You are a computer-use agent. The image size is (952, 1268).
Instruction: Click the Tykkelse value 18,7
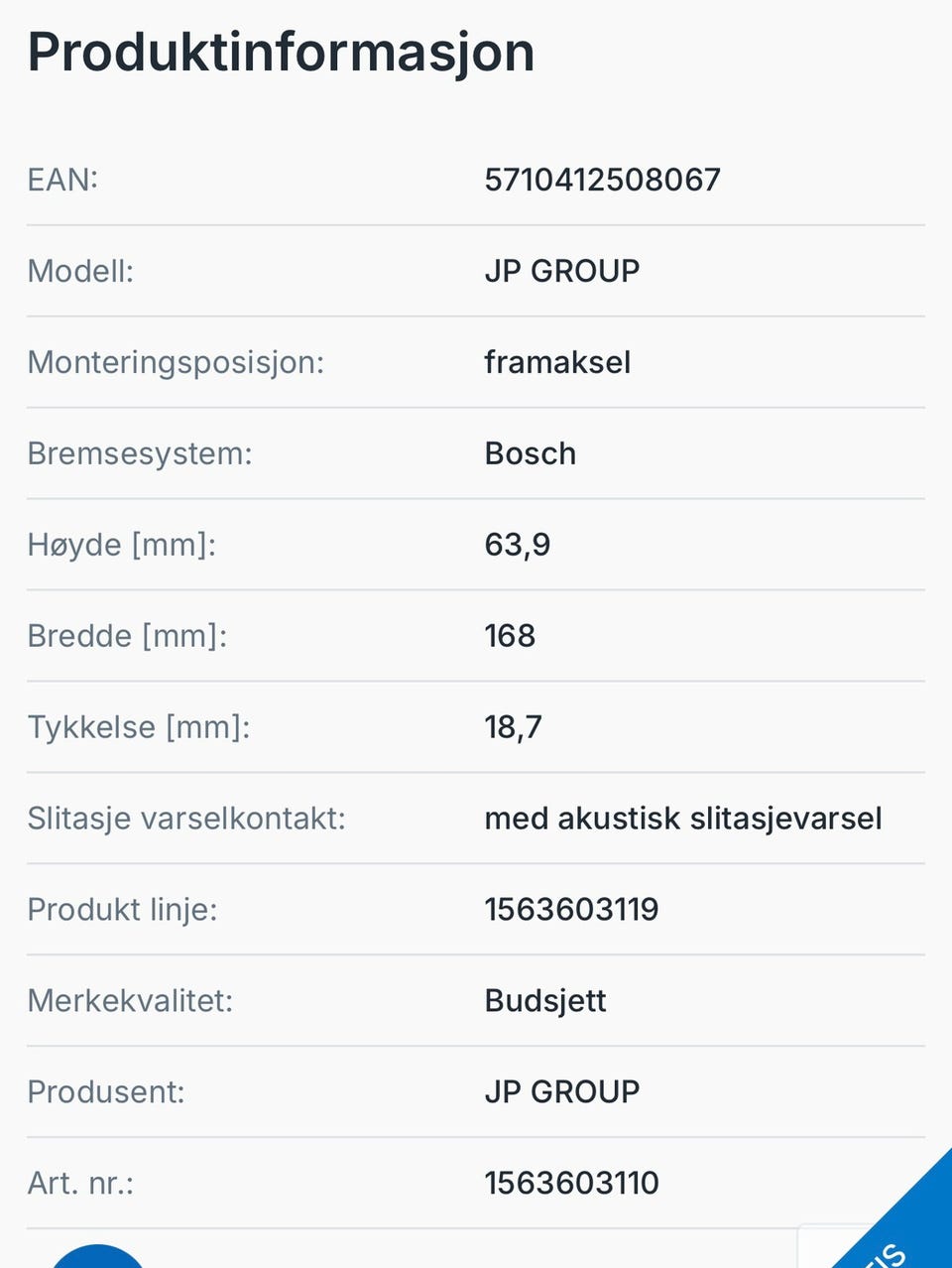click(513, 727)
